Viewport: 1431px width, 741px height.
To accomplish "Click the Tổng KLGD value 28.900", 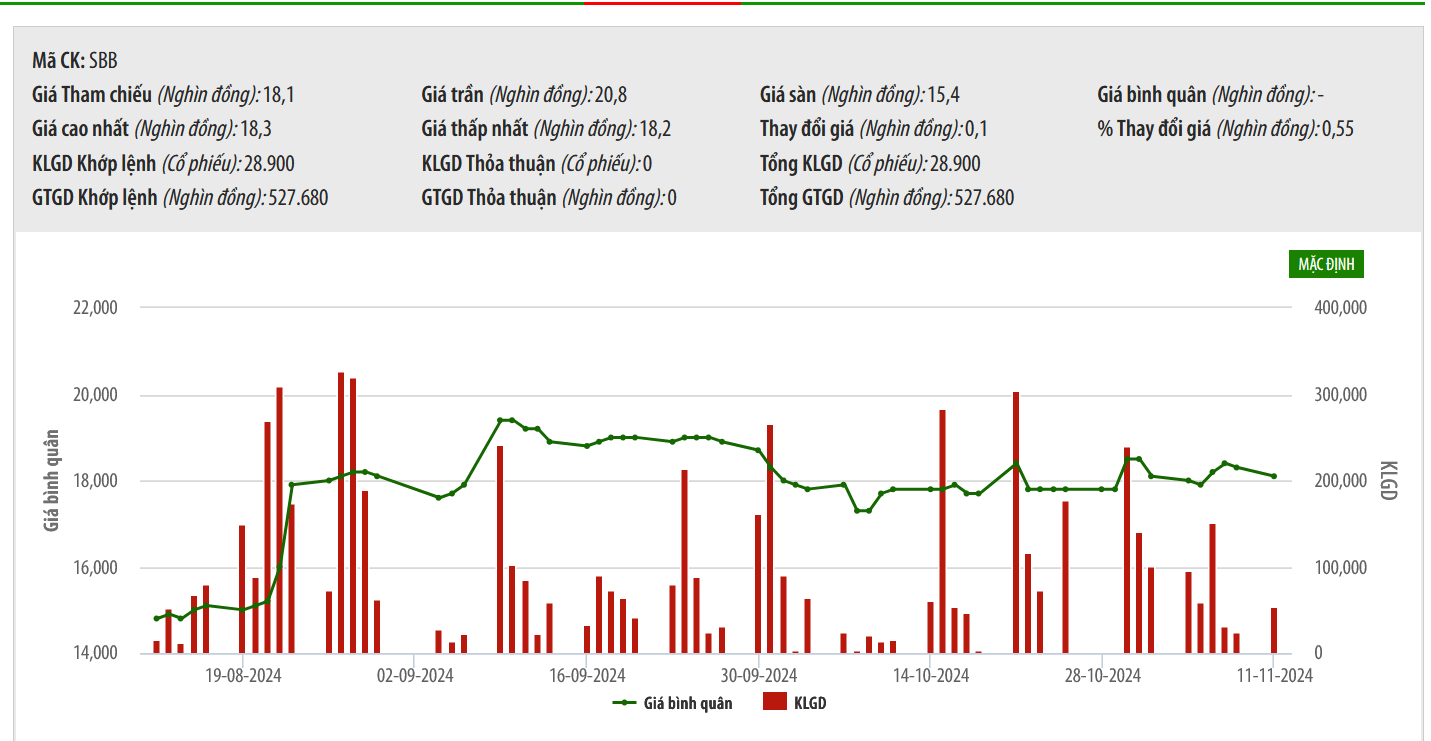I will point(954,164).
